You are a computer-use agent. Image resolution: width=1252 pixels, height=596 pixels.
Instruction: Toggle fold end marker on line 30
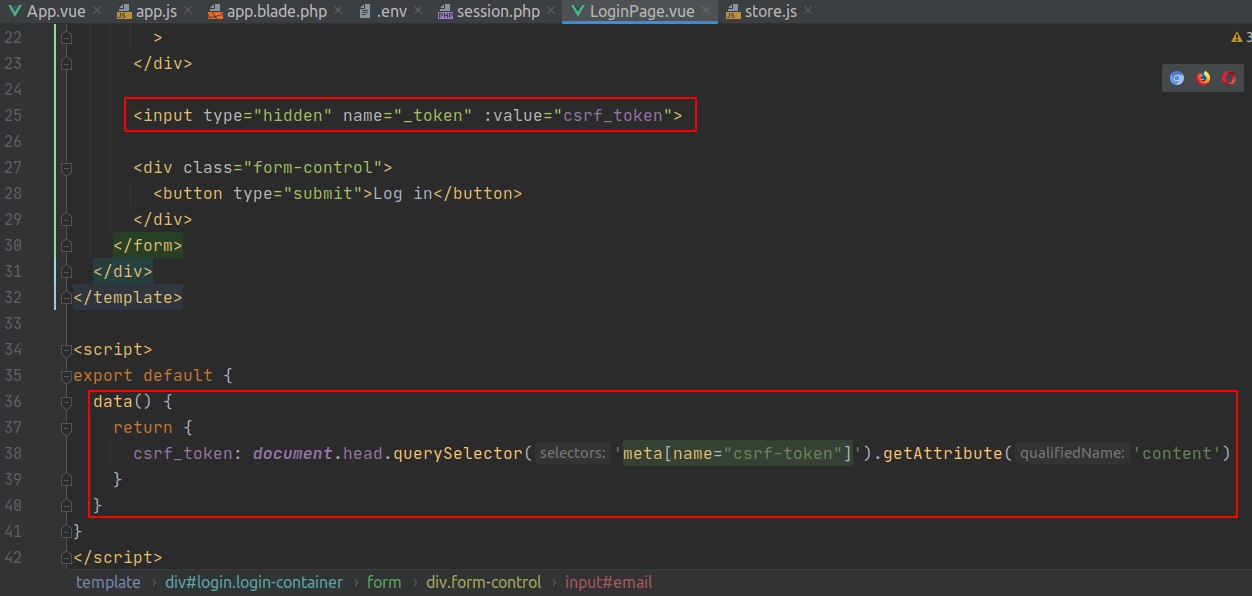66,245
